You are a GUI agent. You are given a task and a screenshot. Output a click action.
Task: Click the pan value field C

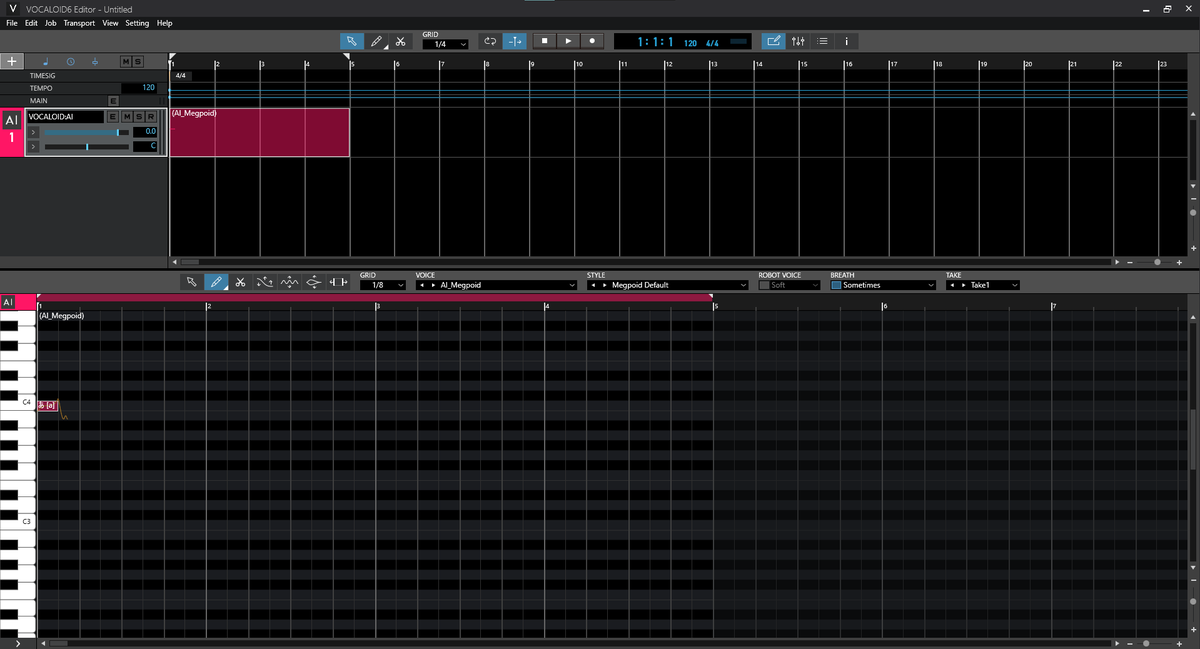point(145,147)
